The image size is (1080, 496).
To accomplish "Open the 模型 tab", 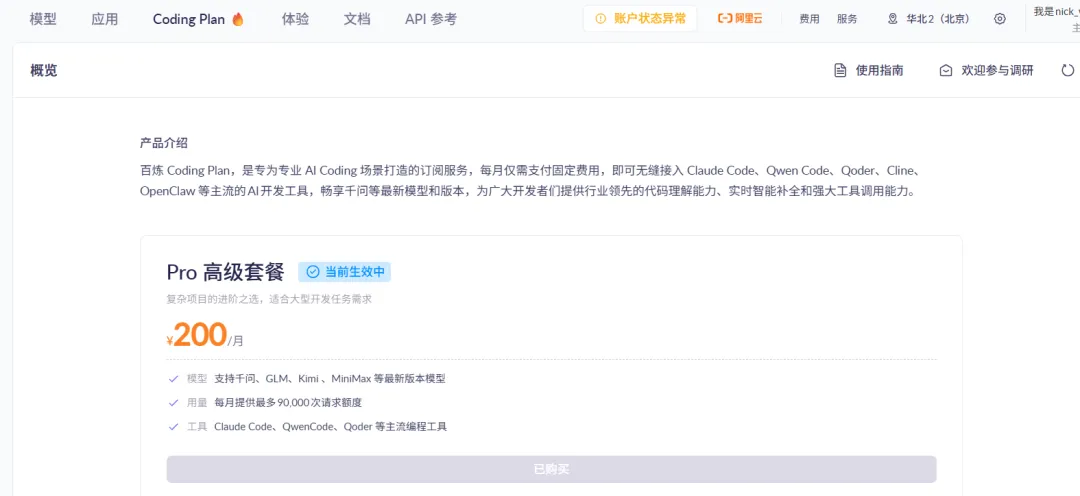I will 43,19.
